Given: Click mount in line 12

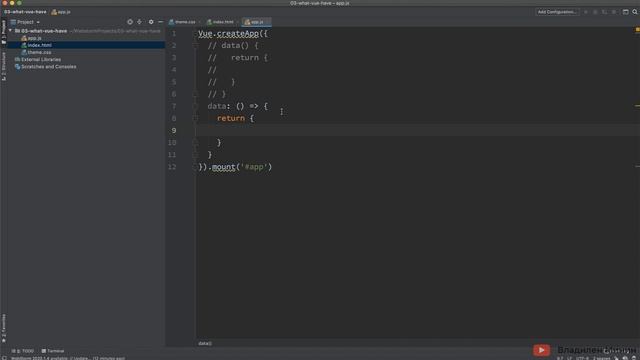Looking at the screenshot, I should (x=223, y=167).
